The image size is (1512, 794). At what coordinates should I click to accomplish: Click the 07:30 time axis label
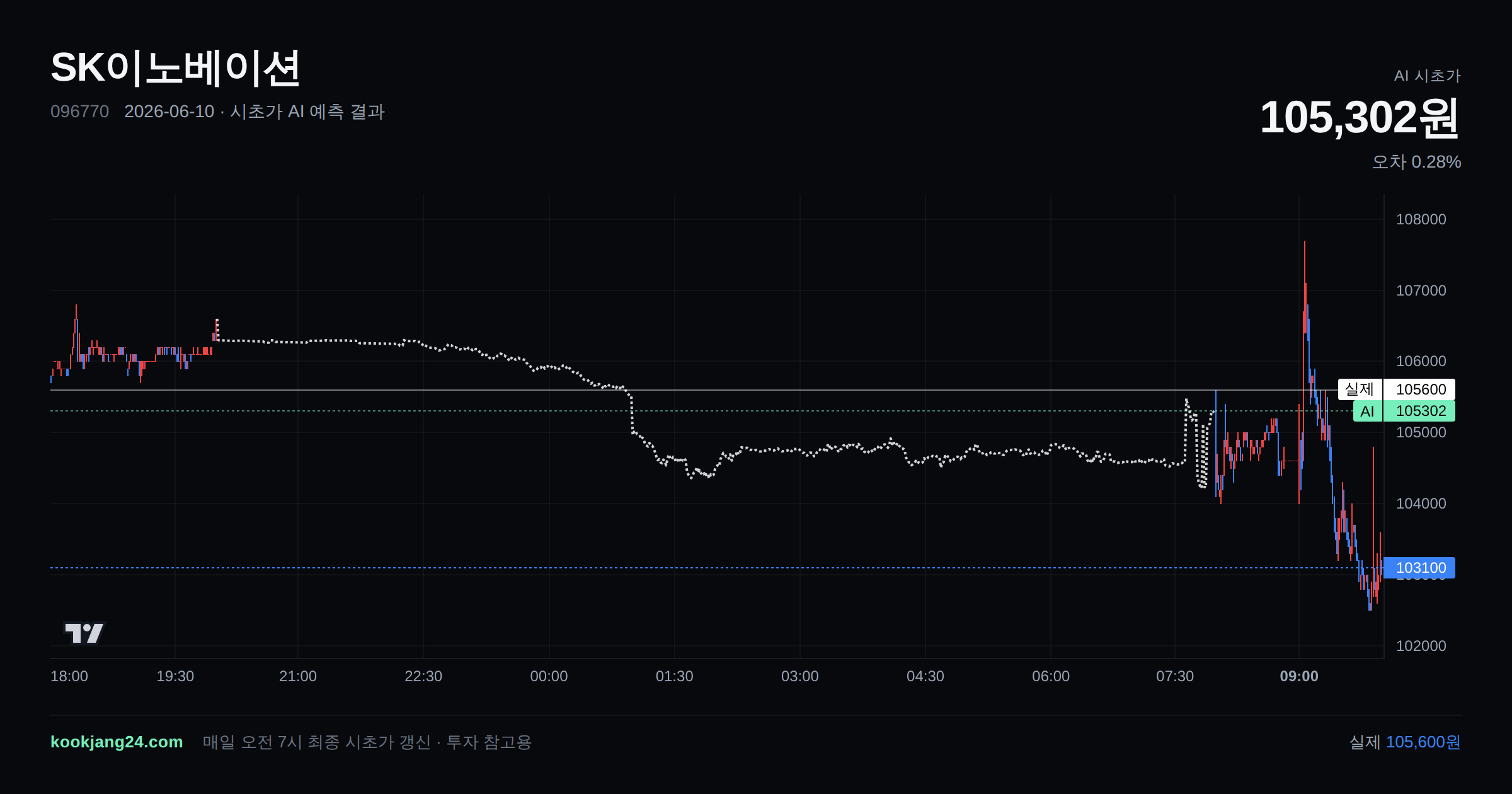[1175, 676]
